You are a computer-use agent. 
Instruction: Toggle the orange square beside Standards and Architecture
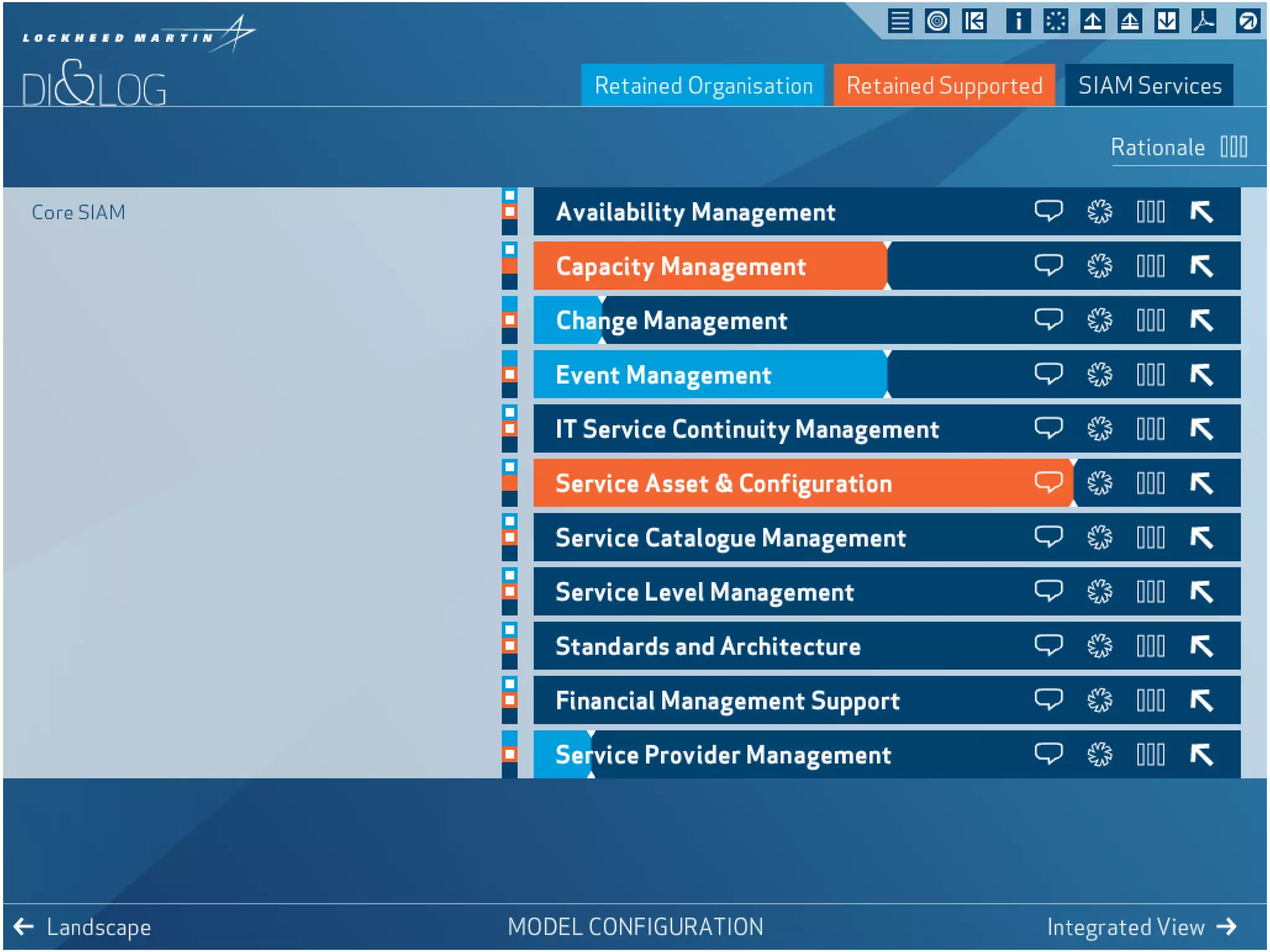point(510,646)
